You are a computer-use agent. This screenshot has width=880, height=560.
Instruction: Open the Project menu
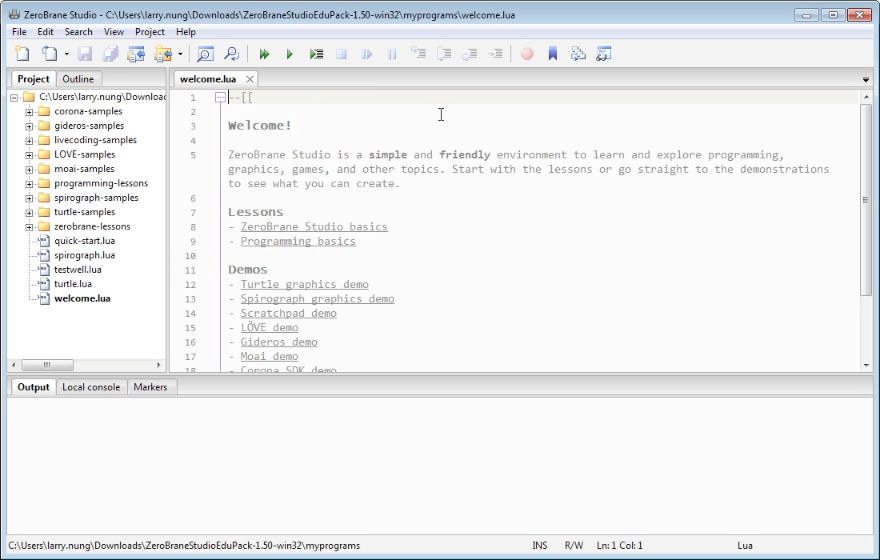click(x=150, y=32)
